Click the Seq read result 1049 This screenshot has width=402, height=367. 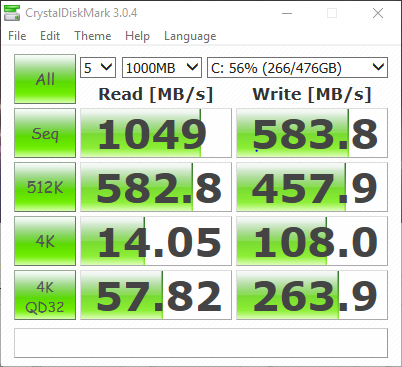pyautogui.click(x=156, y=133)
